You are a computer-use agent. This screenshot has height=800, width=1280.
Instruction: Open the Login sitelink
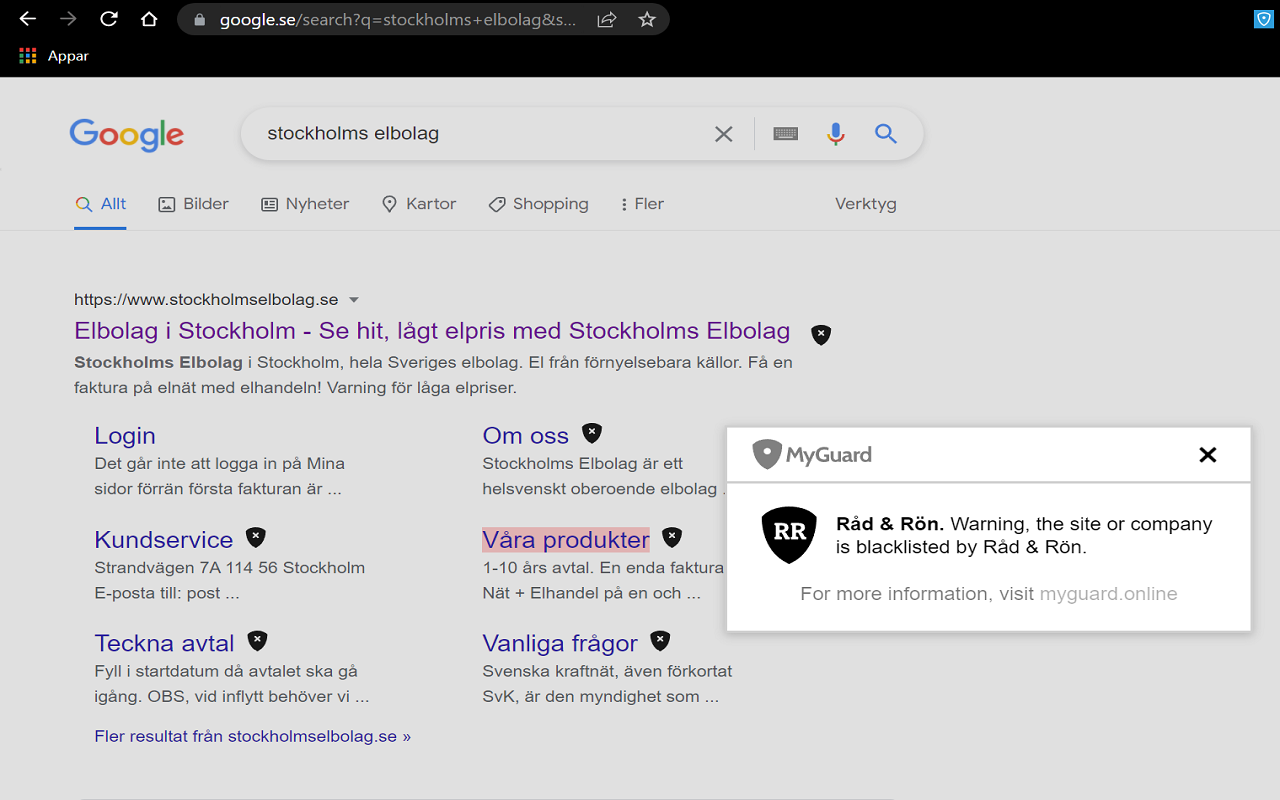tap(125, 436)
